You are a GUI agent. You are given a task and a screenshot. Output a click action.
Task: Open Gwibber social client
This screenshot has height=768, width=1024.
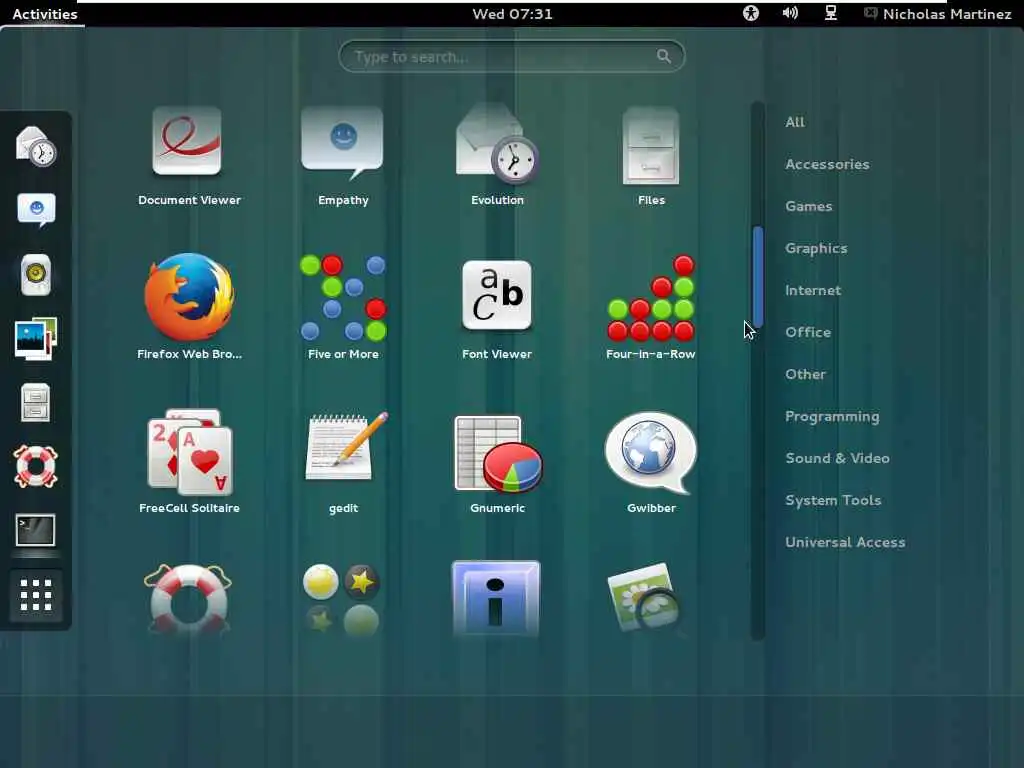tap(651, 461)
